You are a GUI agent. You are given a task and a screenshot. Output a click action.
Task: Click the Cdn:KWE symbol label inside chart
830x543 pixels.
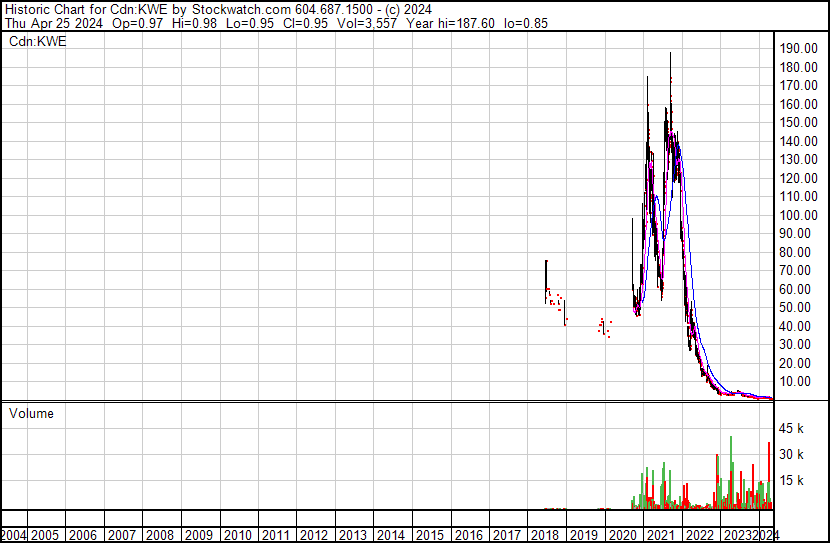coord(36,41)
